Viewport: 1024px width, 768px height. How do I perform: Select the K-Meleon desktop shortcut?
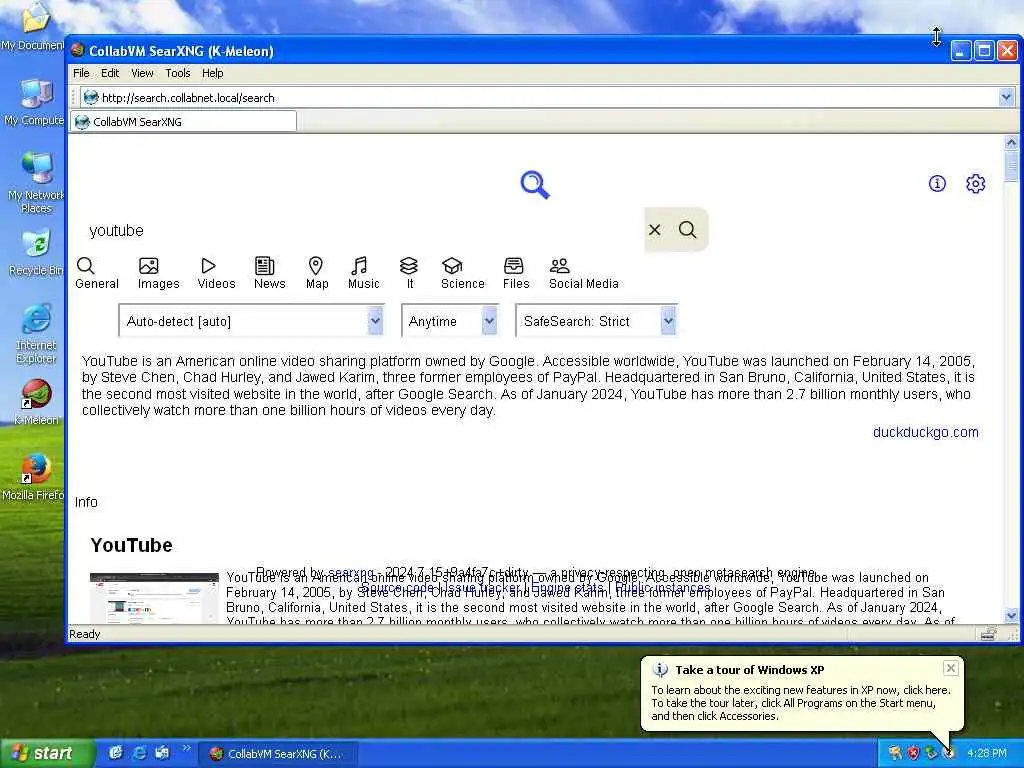[36, 402]
